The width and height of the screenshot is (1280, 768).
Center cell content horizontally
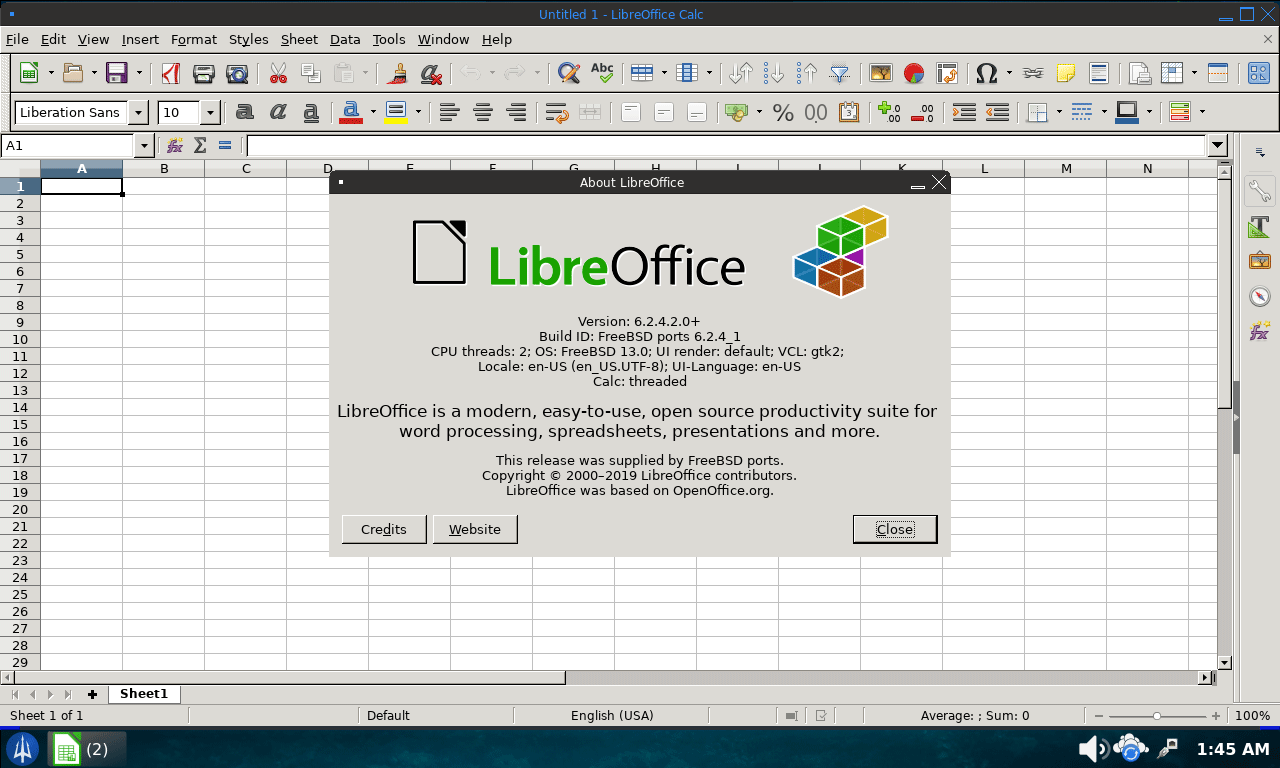click(483, 112)
